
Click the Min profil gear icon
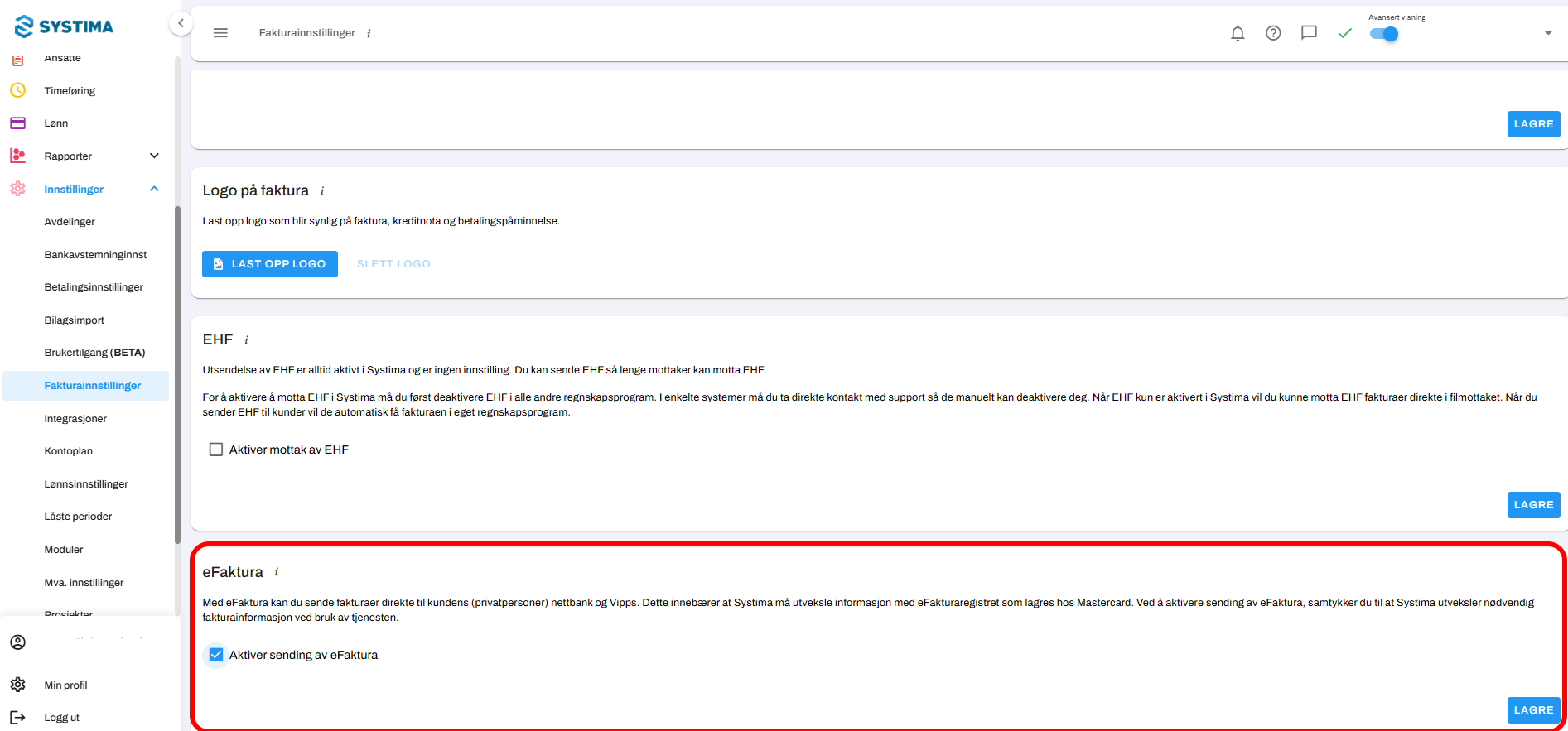click(x=17, y=685)
